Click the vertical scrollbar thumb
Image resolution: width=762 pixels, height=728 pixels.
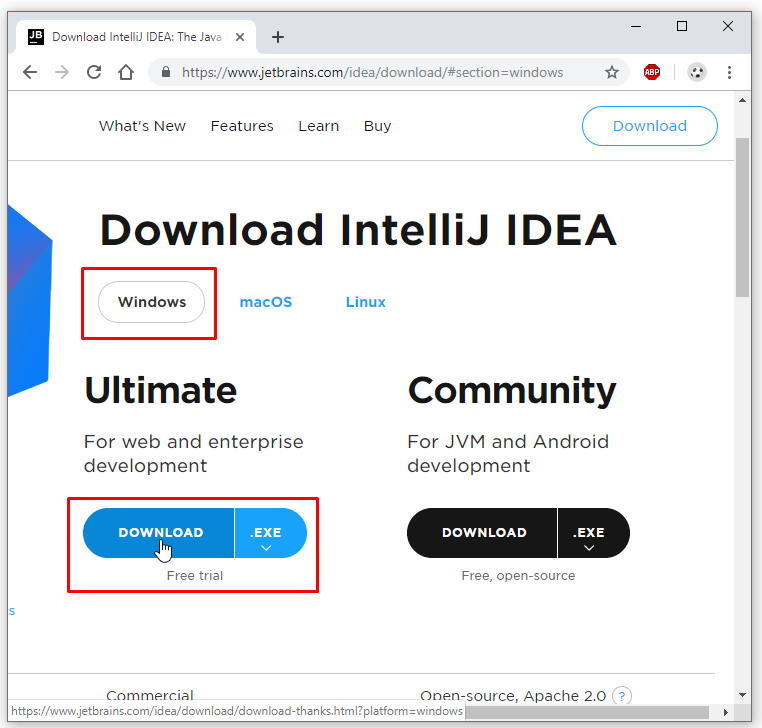742,217
